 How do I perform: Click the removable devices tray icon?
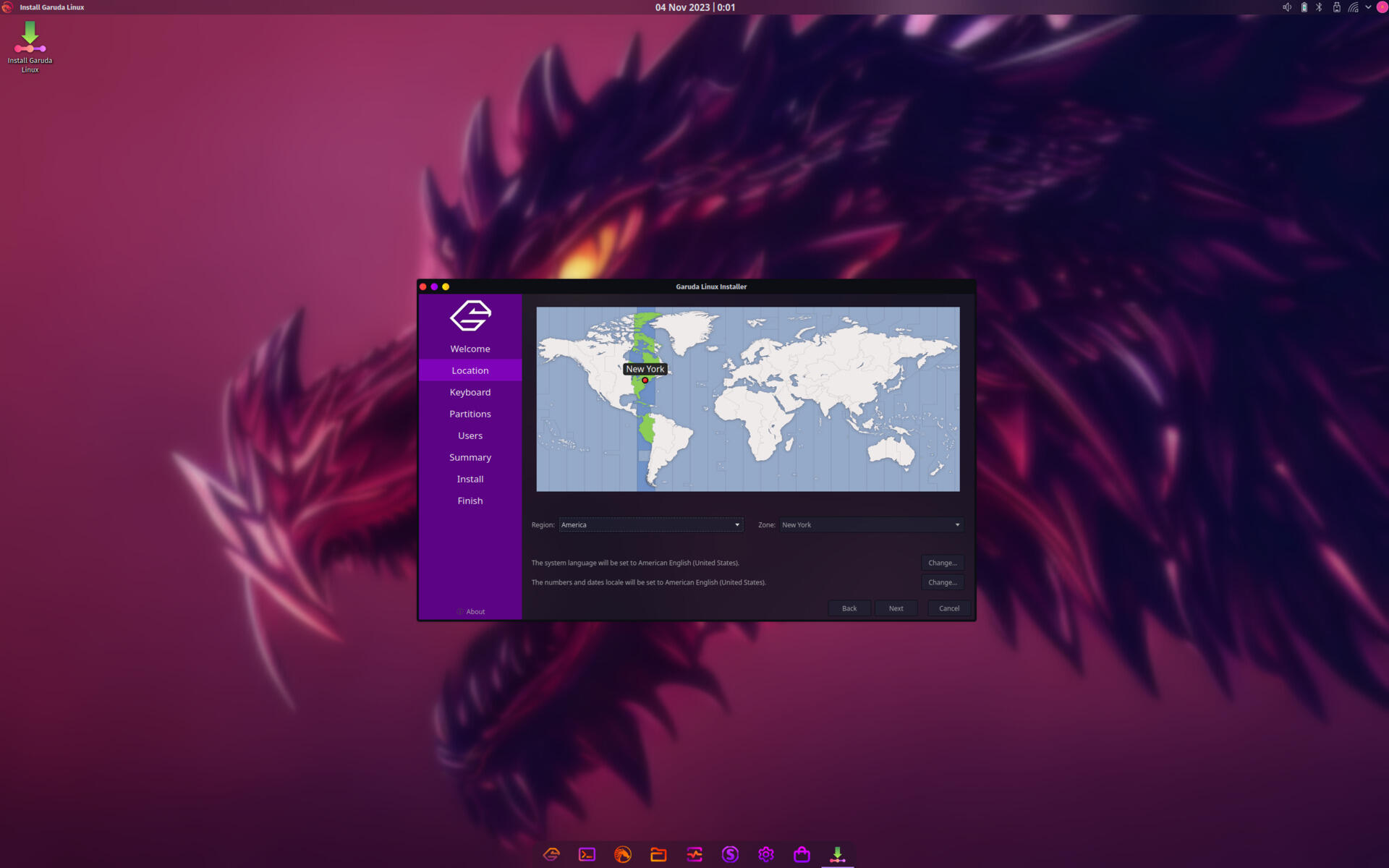(x=1336, y=7)
